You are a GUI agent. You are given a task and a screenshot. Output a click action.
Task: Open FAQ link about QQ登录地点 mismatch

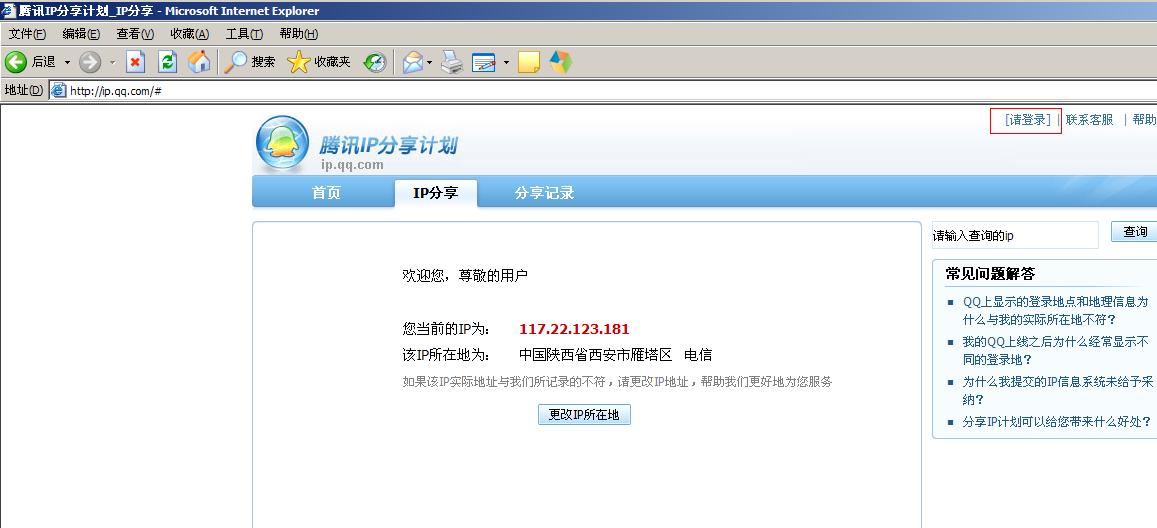[1056, 310]
